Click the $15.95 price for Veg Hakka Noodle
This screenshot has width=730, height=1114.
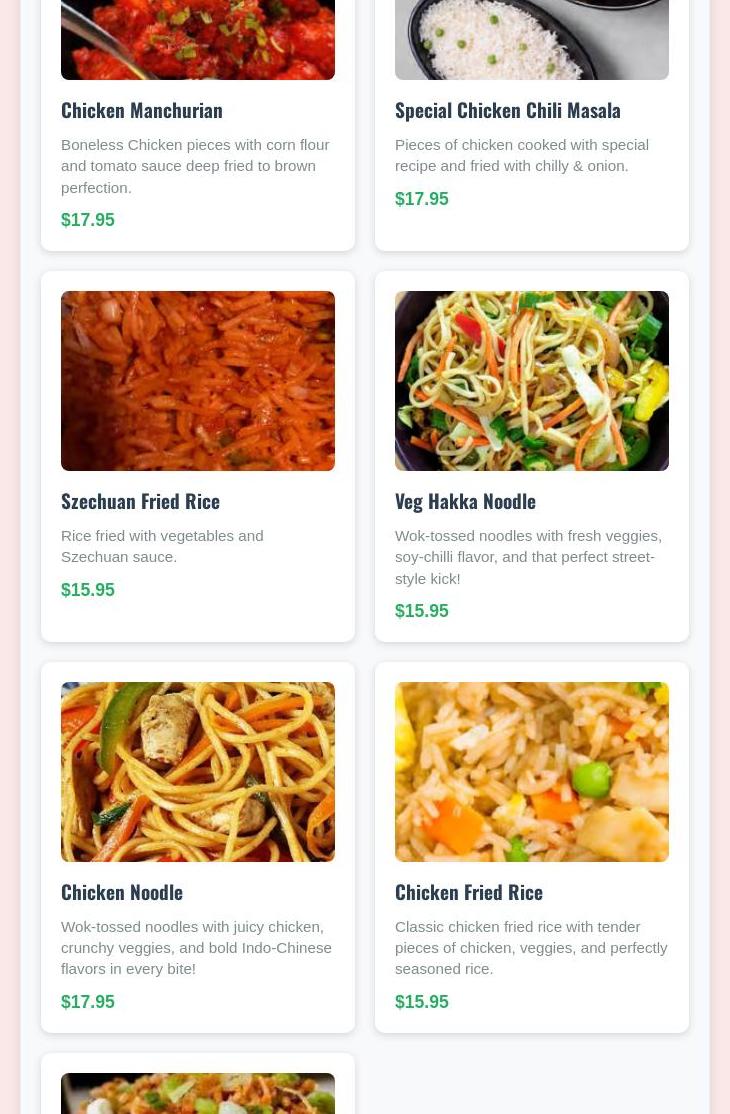(x=422, y=611)
